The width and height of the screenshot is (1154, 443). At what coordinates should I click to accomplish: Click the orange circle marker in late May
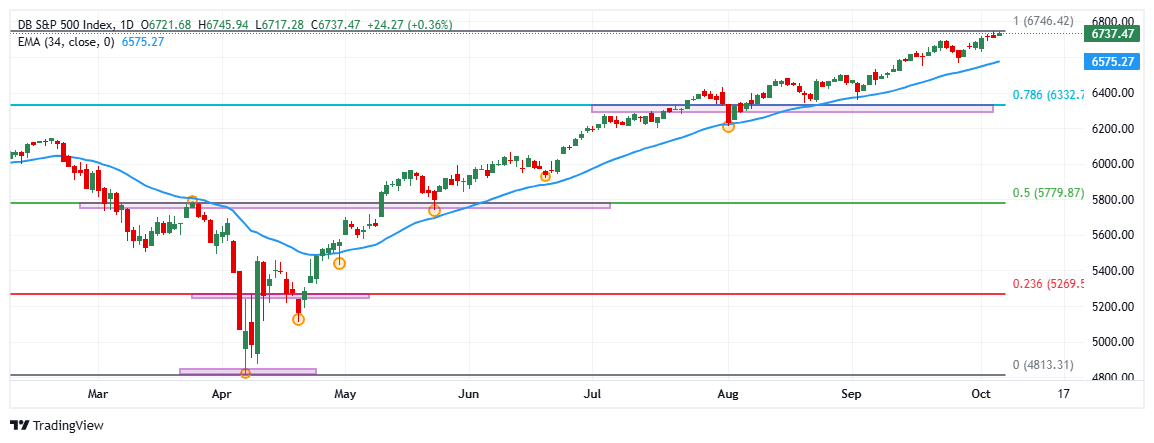434,210
